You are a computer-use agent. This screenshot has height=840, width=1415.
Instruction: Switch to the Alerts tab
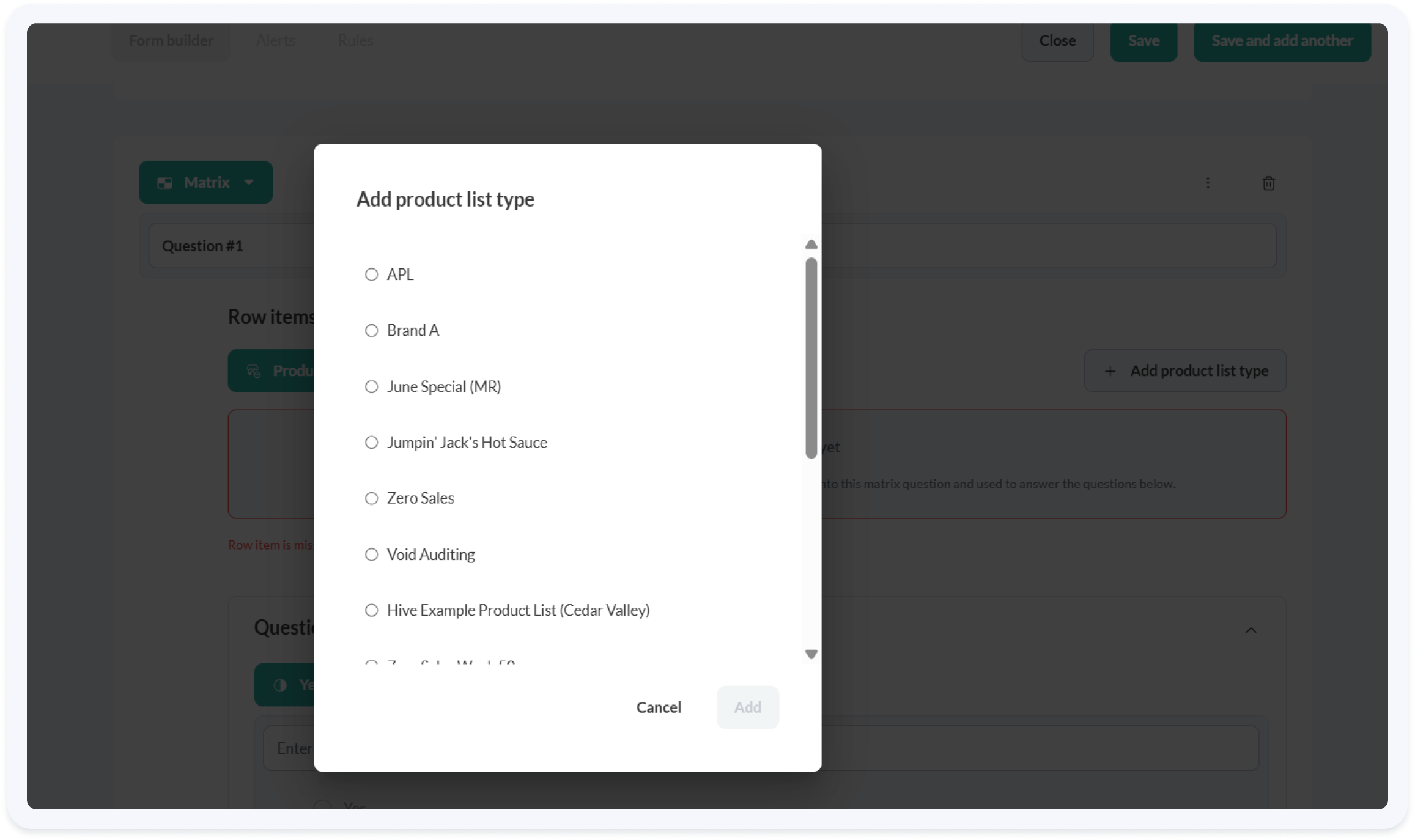click(x=275, y=40)
